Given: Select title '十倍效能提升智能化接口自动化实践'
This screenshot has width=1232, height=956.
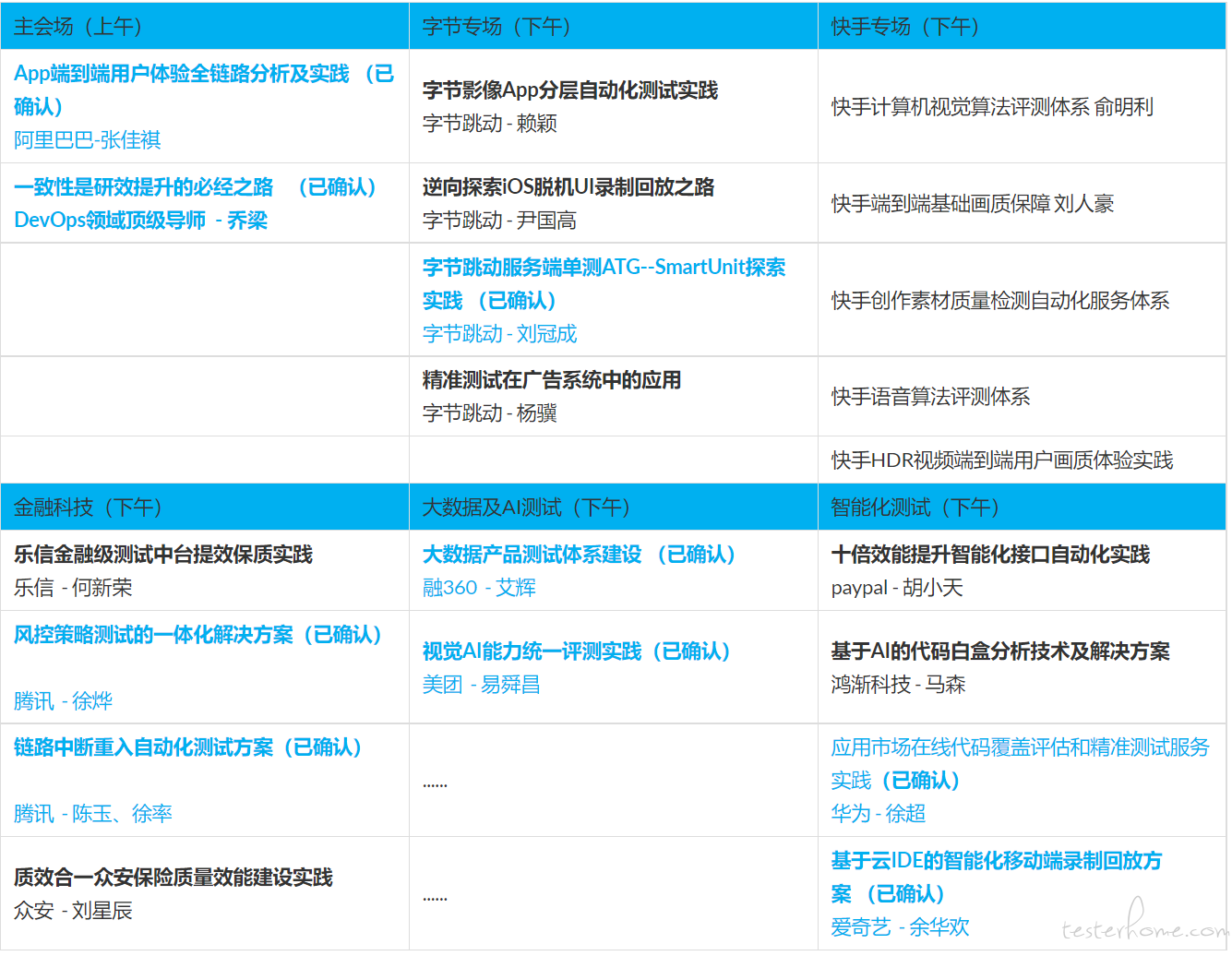Looking at the screenshot, I should pyautogui.click(x=990, y=555).
